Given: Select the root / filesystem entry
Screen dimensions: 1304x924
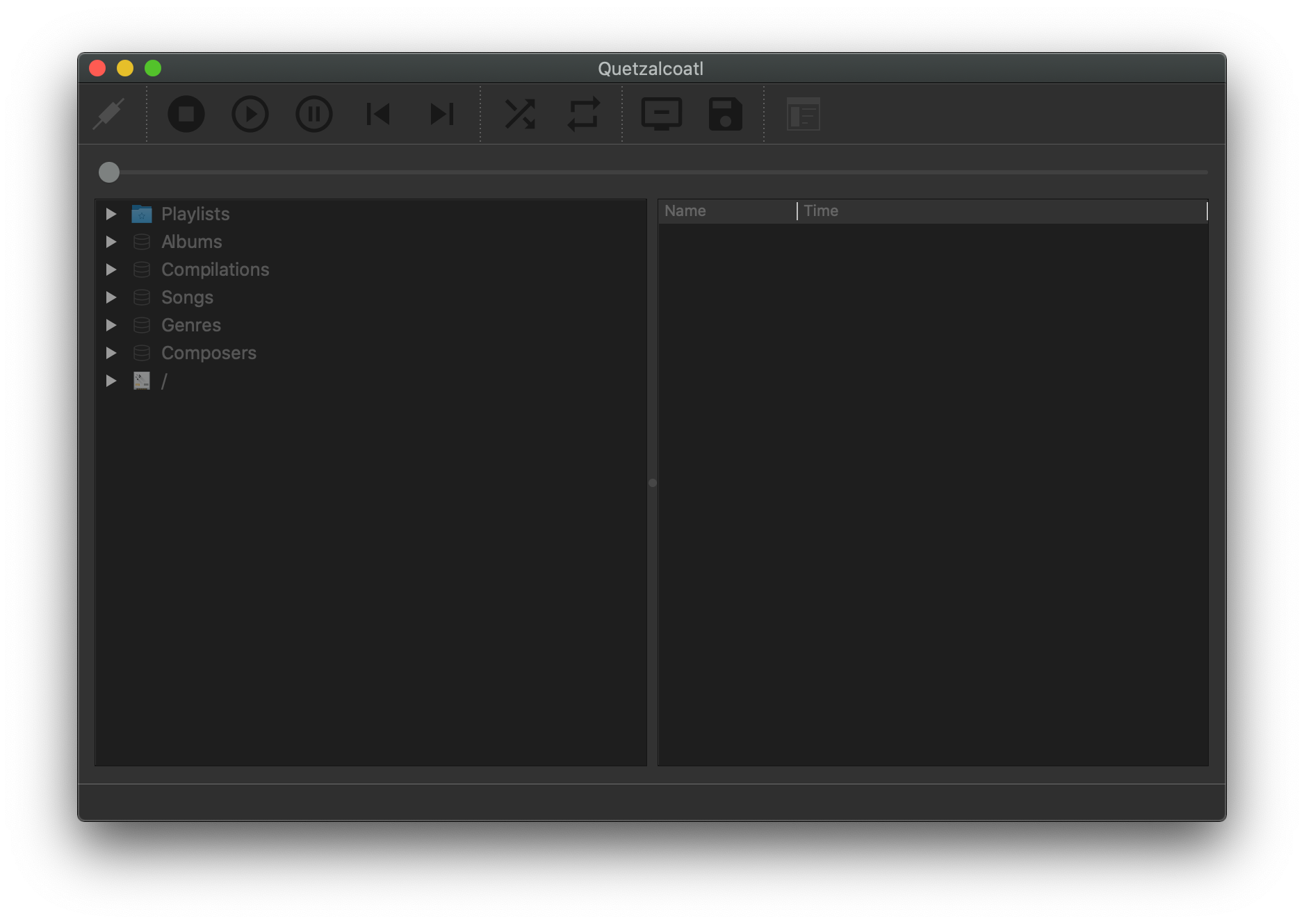Looking at the screenshot, I should [164, 381].
